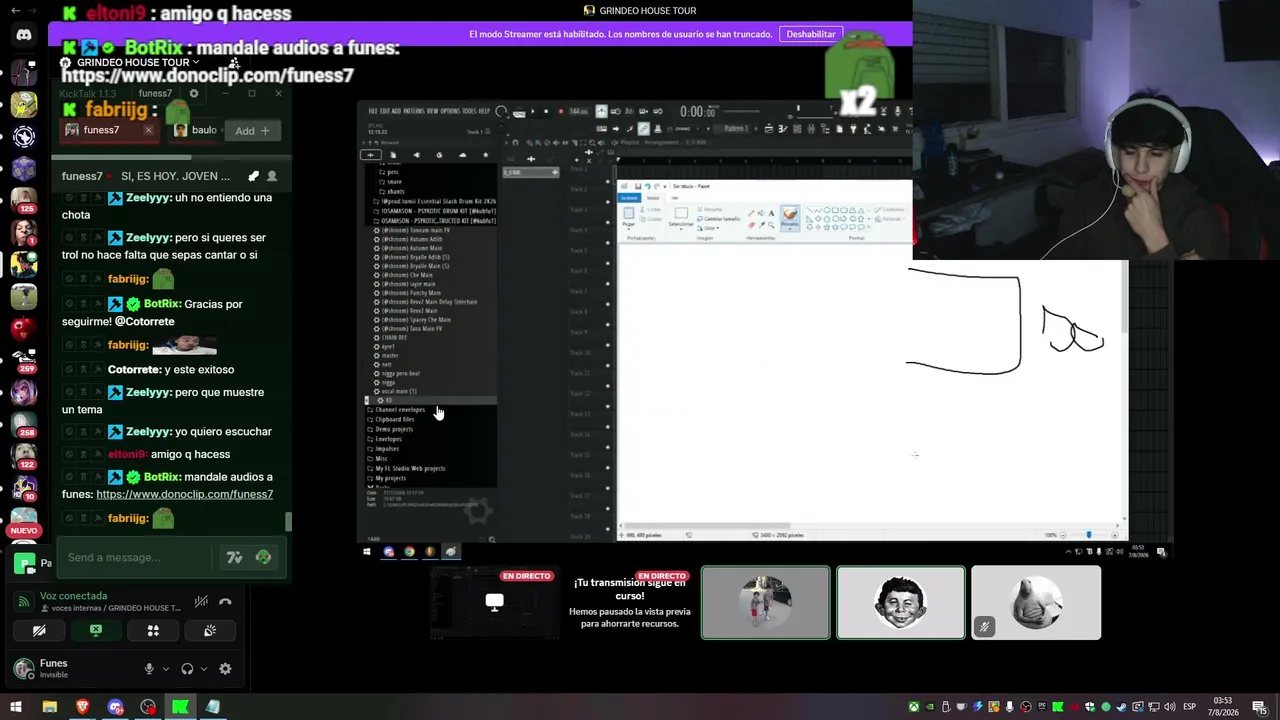Open Discord soundboard button
This screenshot has height=720, width=1280.
(x=210, y=631)
